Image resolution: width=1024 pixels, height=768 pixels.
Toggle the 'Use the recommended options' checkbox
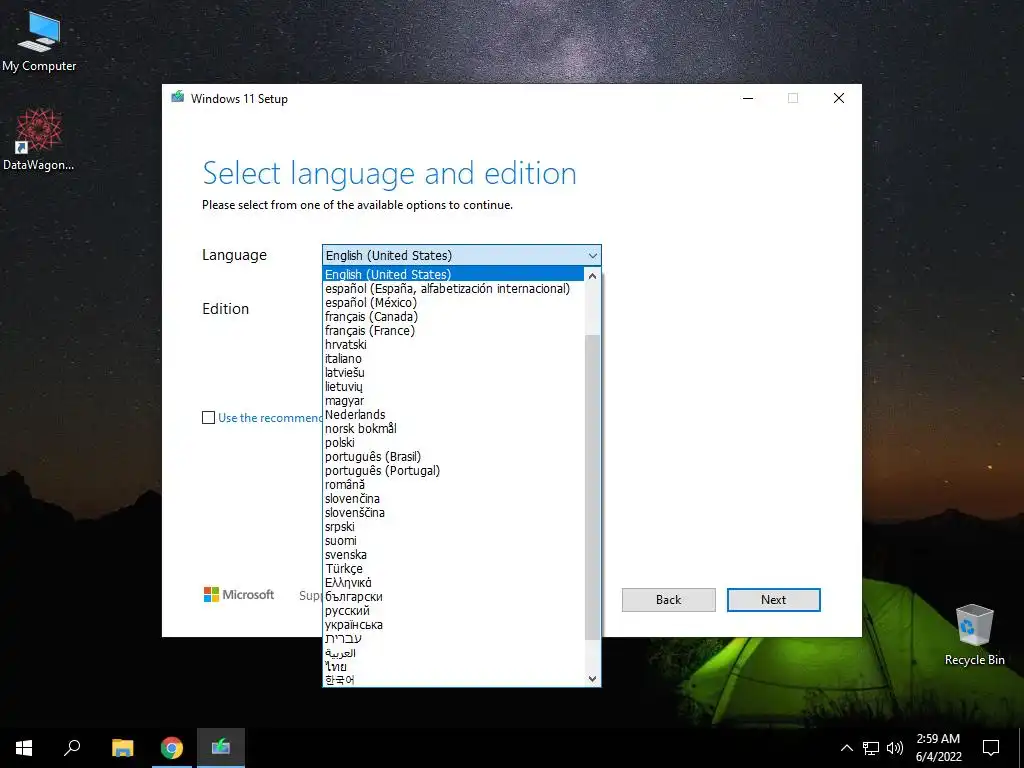point(208,417)
